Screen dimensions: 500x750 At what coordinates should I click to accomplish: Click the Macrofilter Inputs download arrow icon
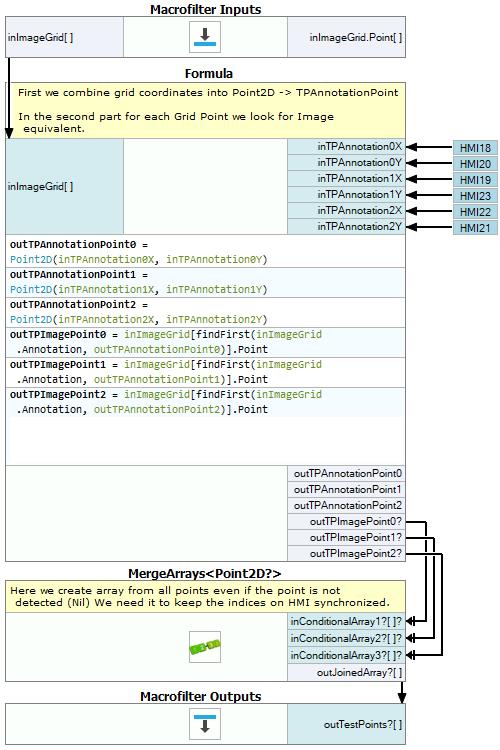coord(205,37)
